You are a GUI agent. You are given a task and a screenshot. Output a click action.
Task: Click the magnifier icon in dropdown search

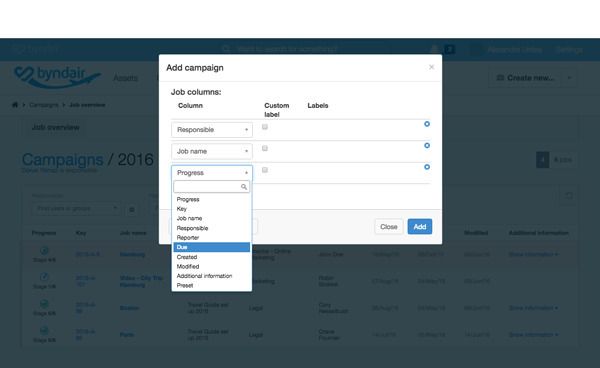244,187
